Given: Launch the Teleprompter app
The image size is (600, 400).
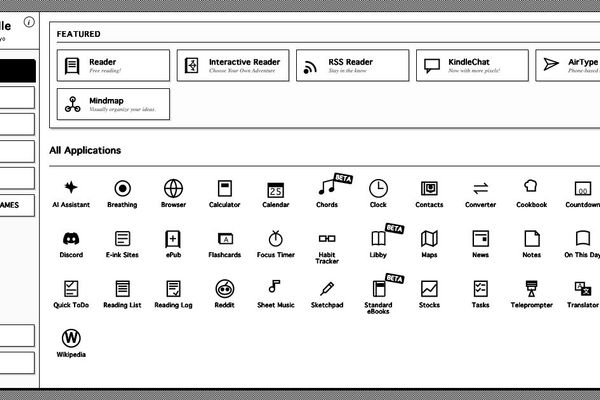Looking at the screenshot, I should click(532, 294).
